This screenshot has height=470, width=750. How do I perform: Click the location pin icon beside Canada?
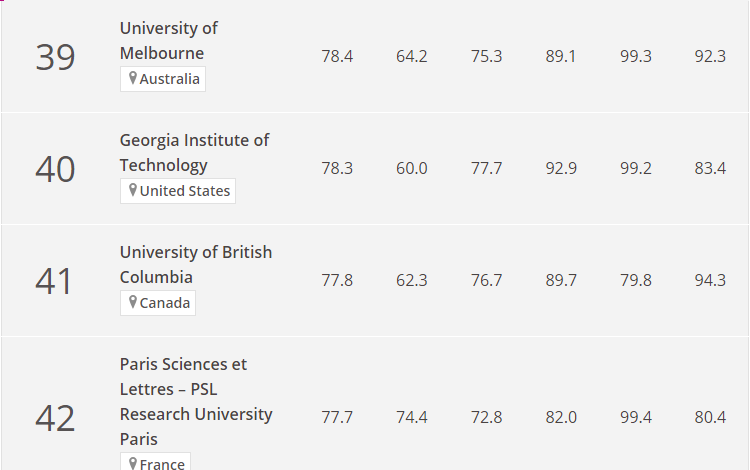tap(133, 302)
